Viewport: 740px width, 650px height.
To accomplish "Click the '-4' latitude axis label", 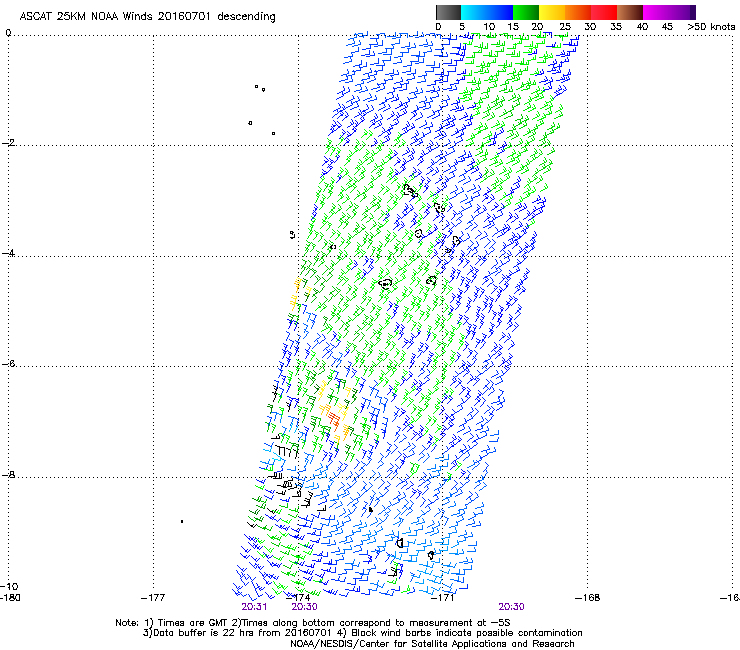I will [x=8, y=253].
